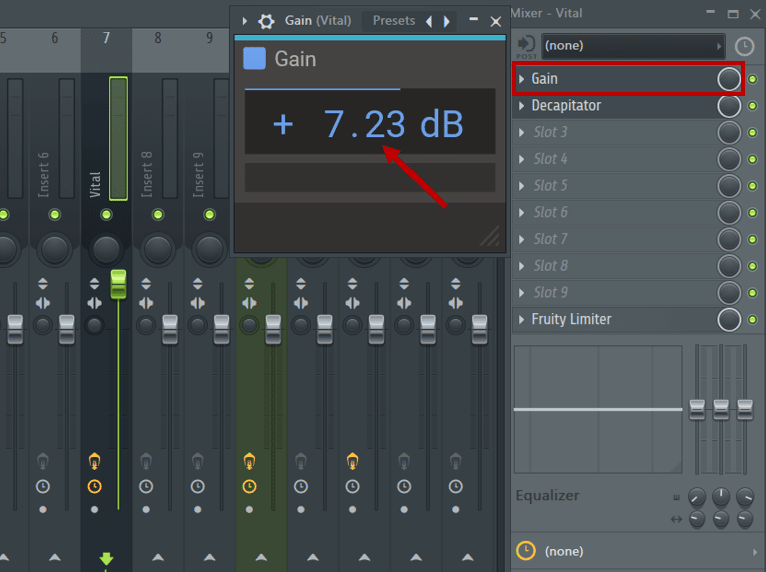The width and height of the screenshot is (766, 572).
Task: Click the first Equalizer frequency knob
Action: click(697, 497)
